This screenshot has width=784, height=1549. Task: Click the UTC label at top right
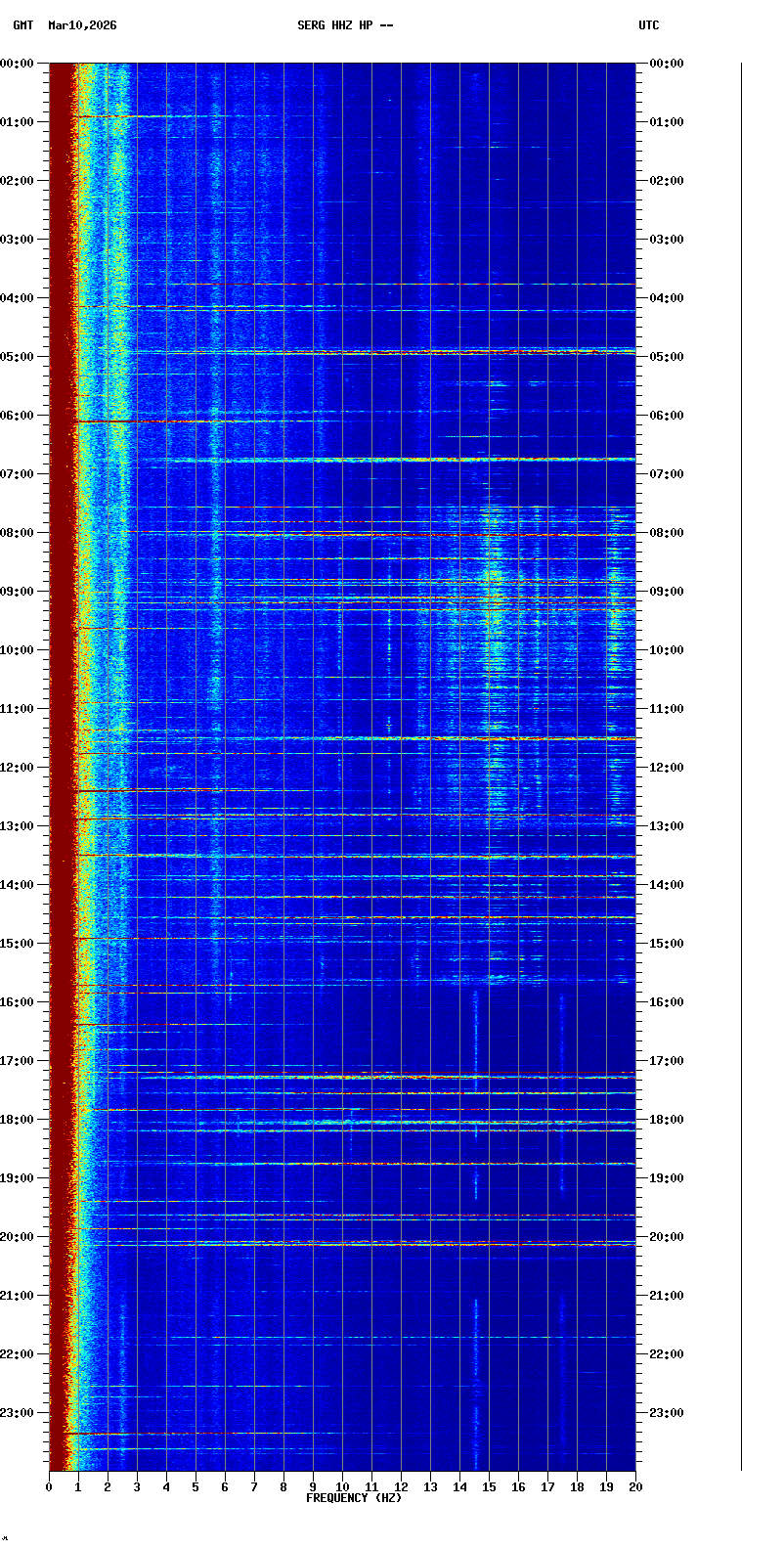[x=649, y=25]
